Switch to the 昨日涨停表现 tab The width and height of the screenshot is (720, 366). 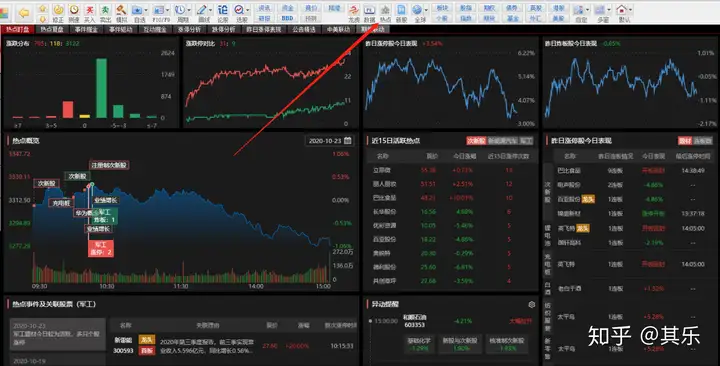click(264, 29)
